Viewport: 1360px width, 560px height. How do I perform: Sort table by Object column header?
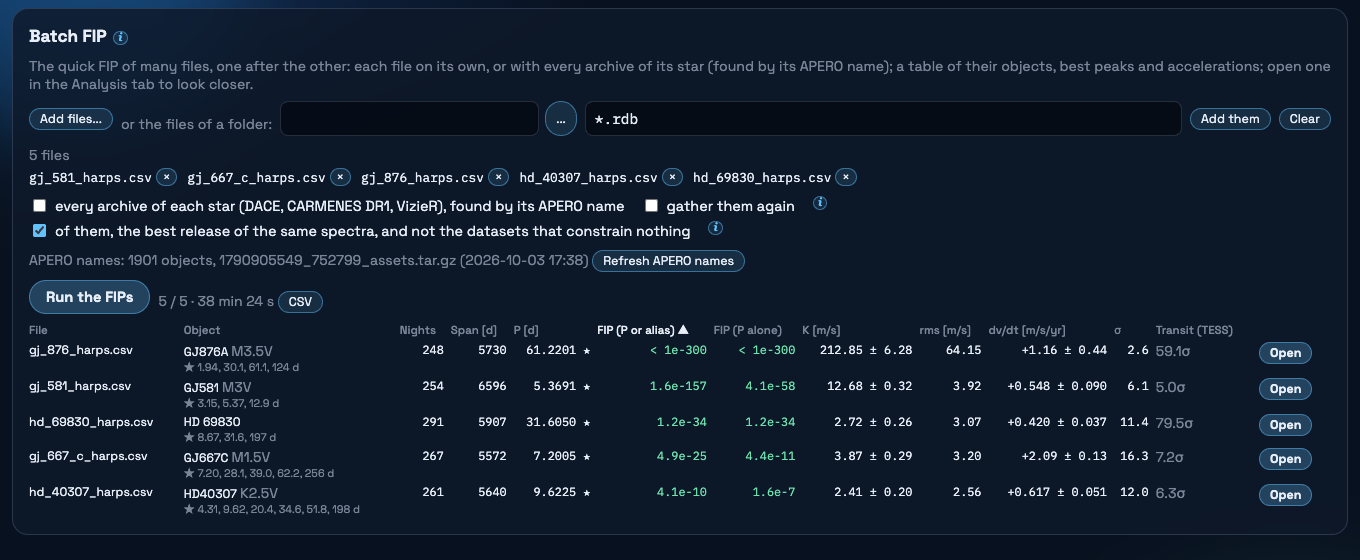coord(202,330)
